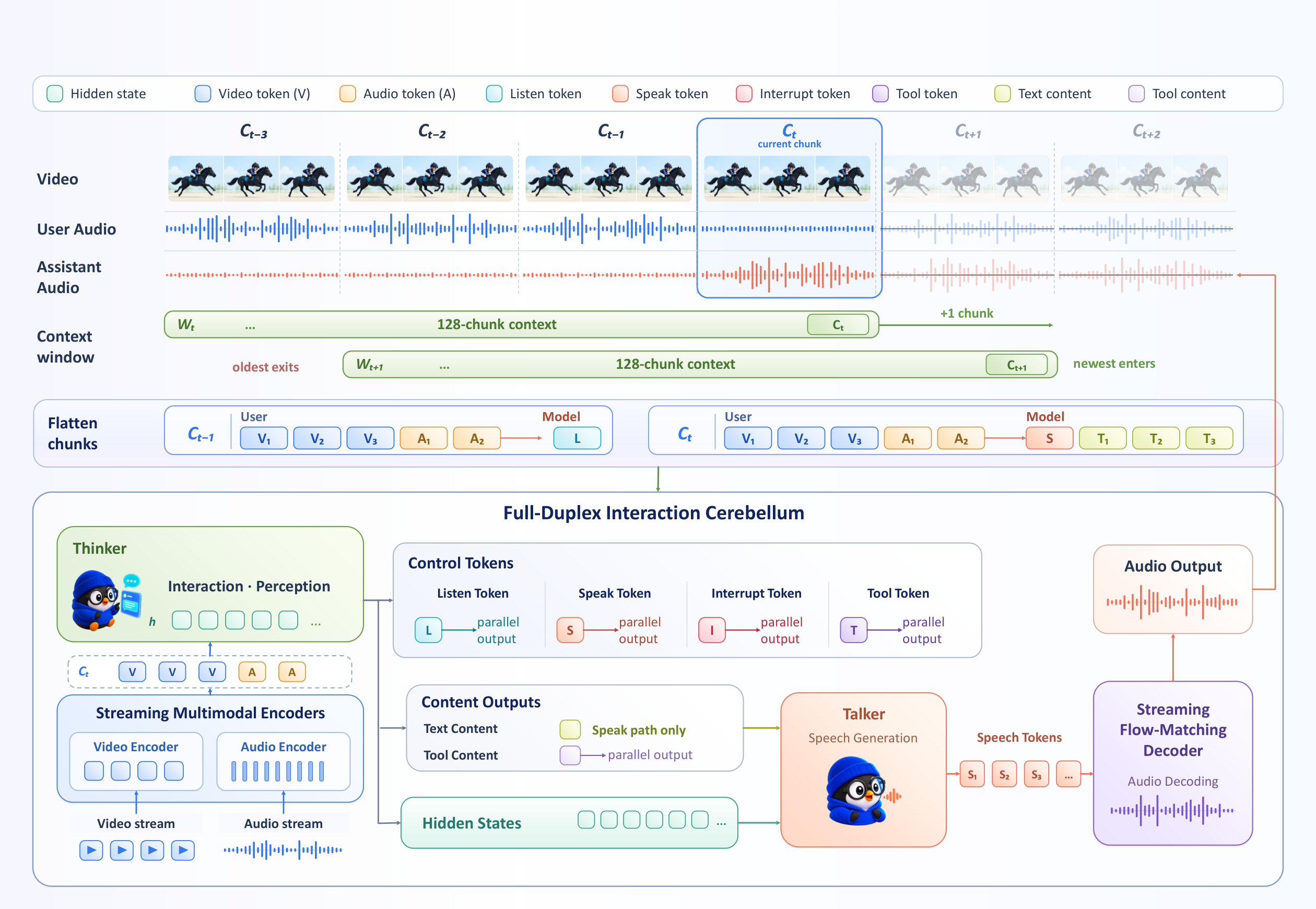Click the 'Streaming Multimodal Encoders' heading
This screenshot has width=1316, height=909.
210,713
